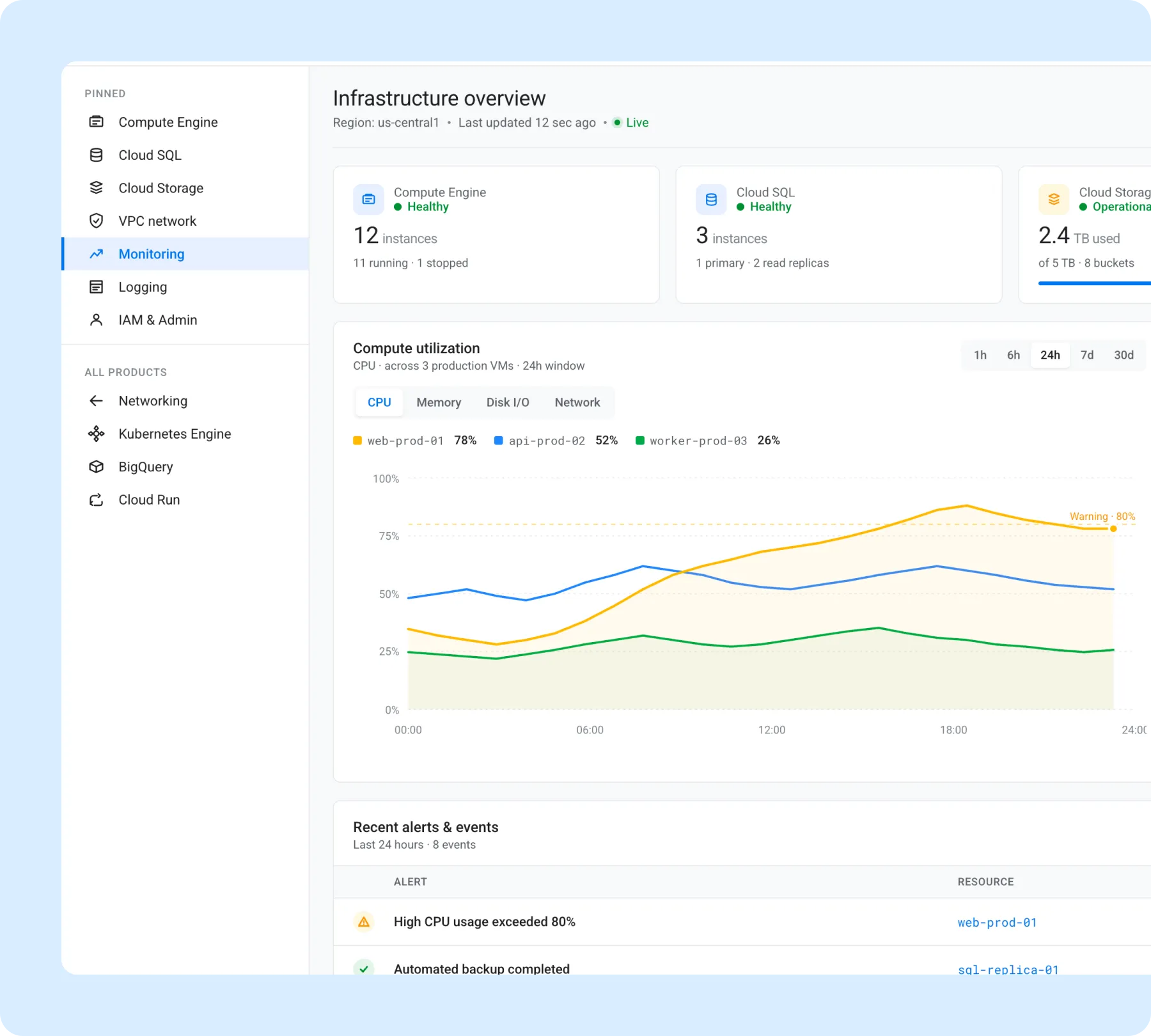Image resolution: width=1151 pixels, height=1036 pixels.
Task: Select the 1h time range
Action: tap(980, 355)
